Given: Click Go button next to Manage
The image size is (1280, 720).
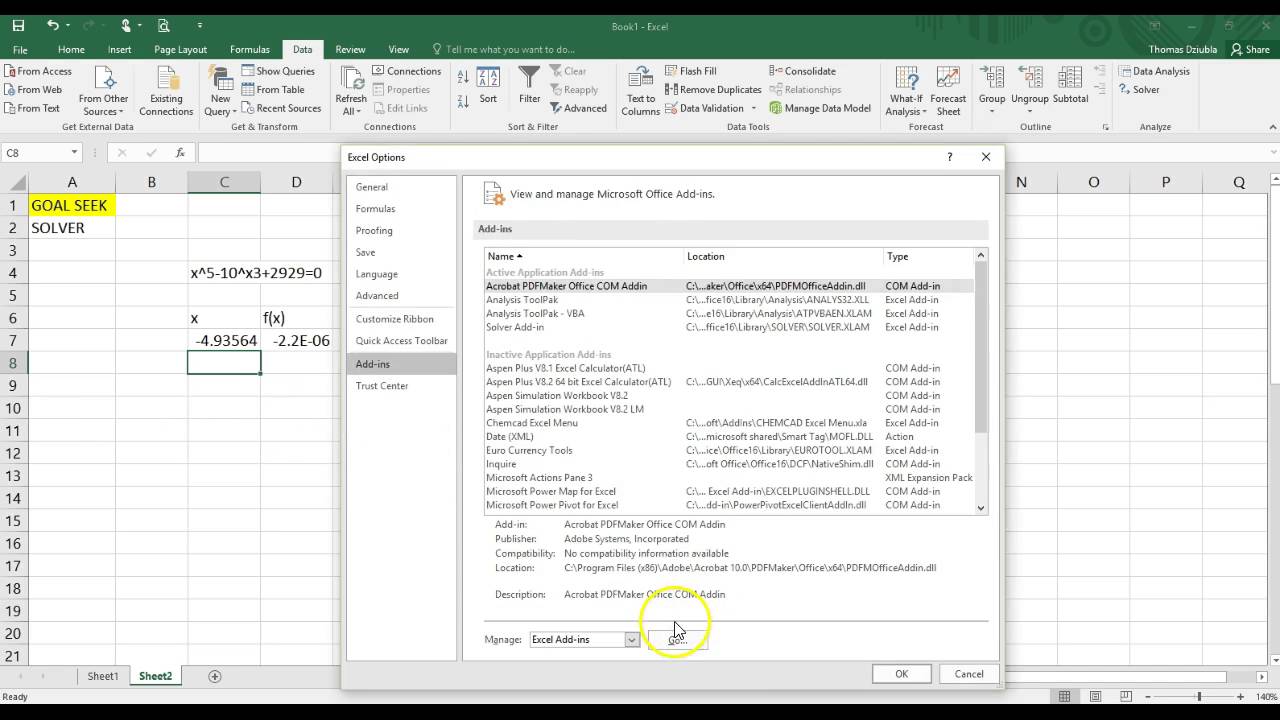Looking at the screenshot, I should point(677,640).
